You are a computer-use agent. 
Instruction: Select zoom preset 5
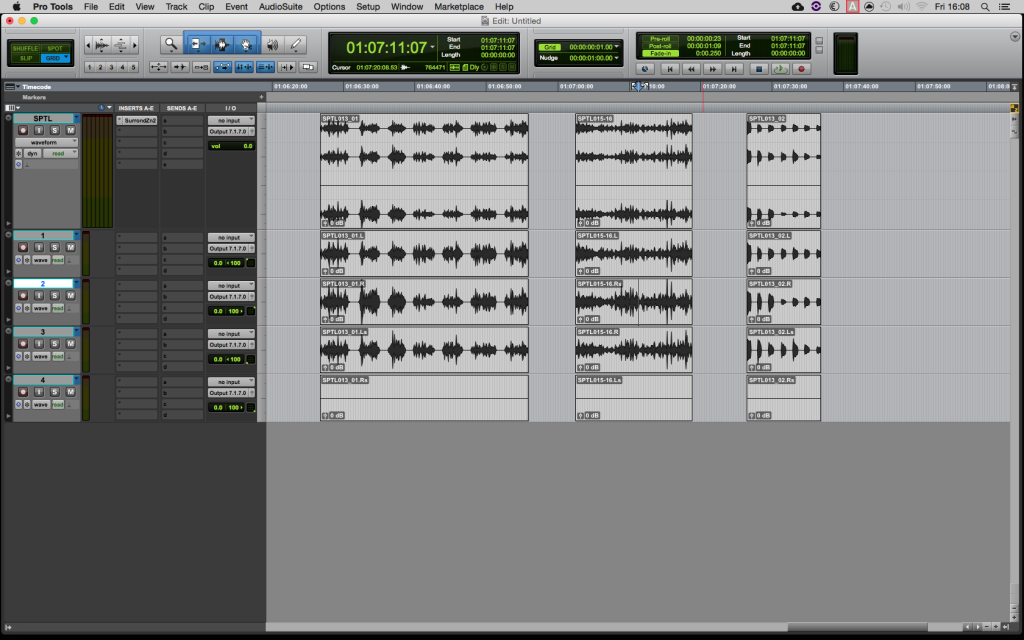click(x=134, y=67)
